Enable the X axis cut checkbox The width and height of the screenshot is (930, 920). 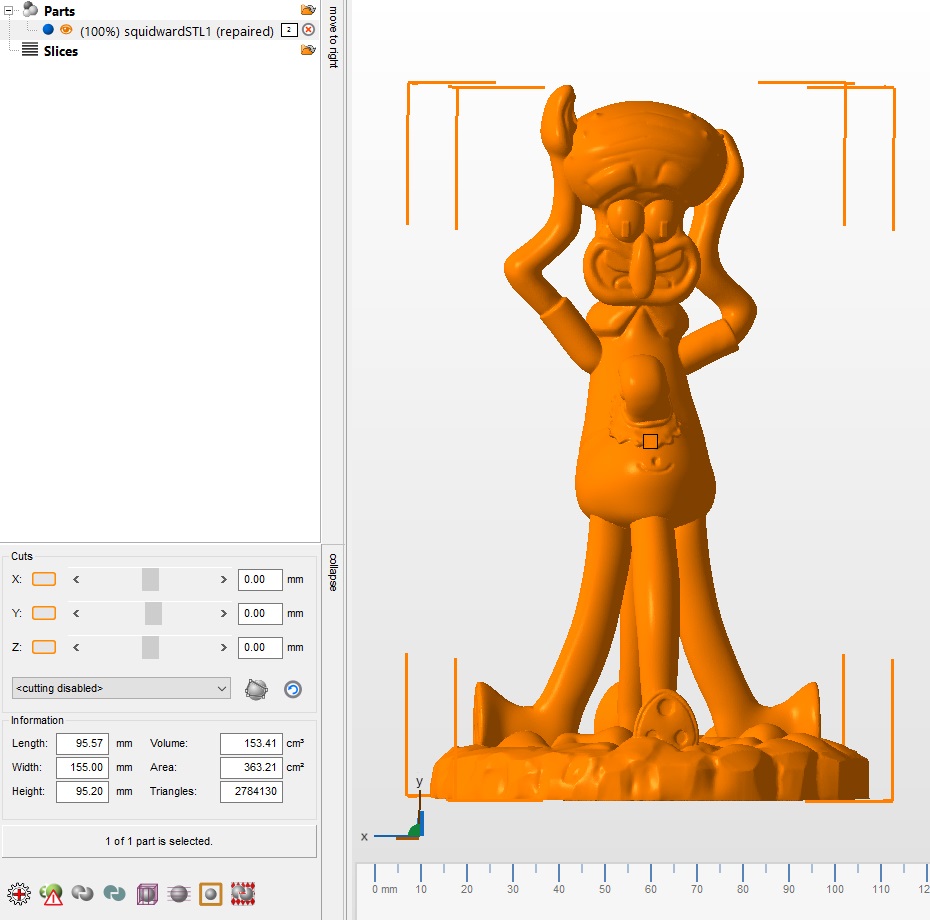[43, 579]
